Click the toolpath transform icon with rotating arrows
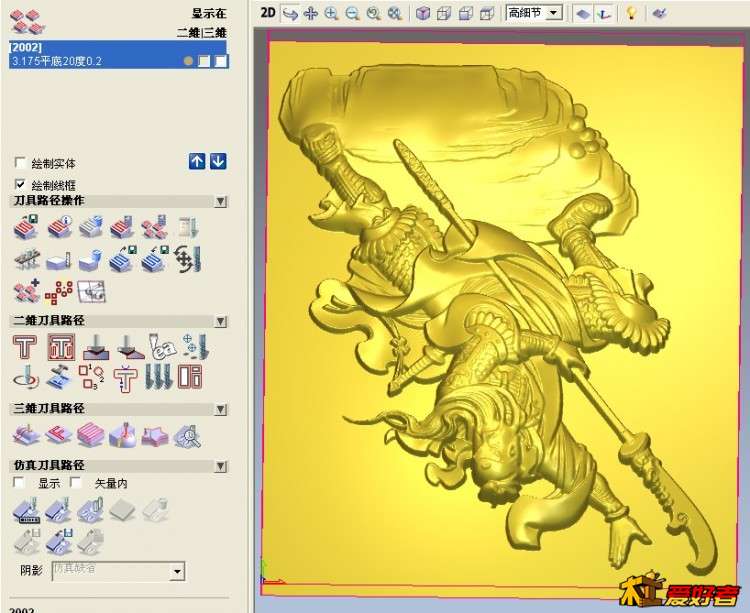Viewport: 750px width, 613px height. pyautogui.click(x=188, y=259)
